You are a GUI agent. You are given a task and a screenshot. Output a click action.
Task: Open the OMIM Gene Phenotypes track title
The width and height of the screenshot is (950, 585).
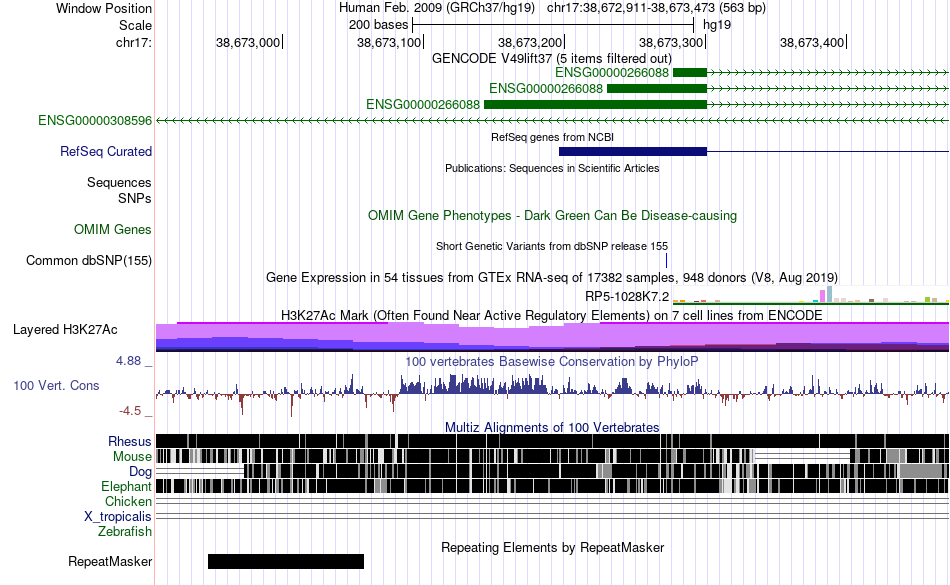[552, 216]
